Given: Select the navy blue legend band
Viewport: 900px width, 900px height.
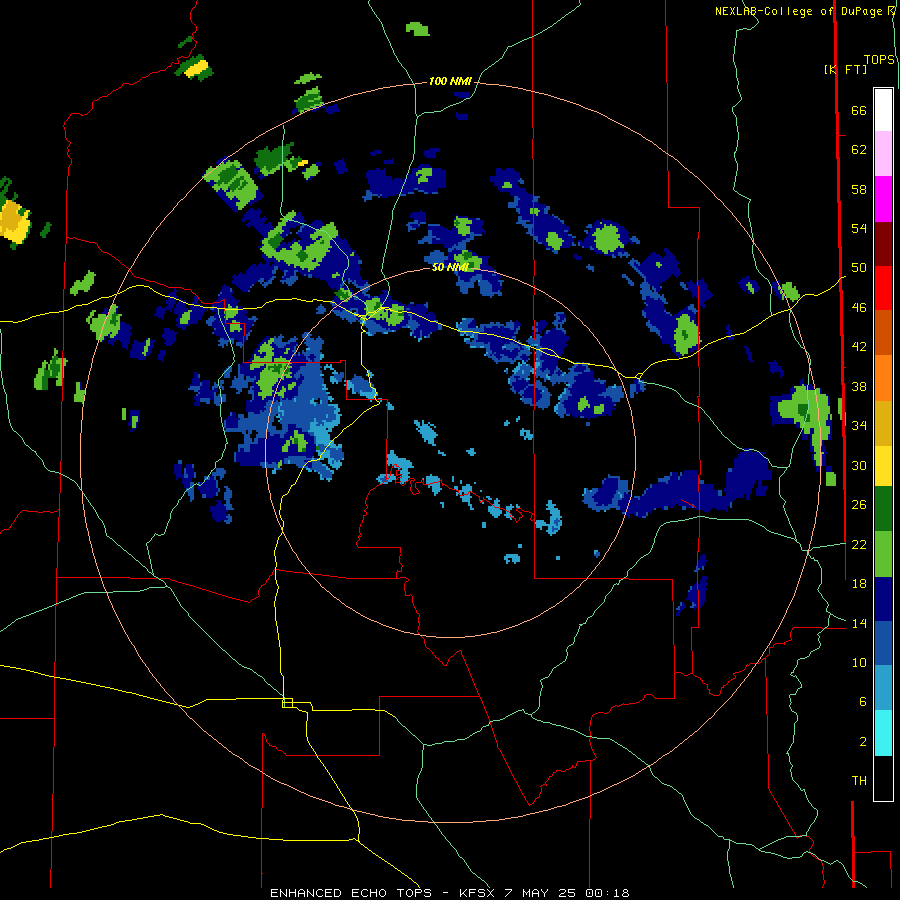Looking at the screenshot, I should pyautogui.click(x=883, y=599).
